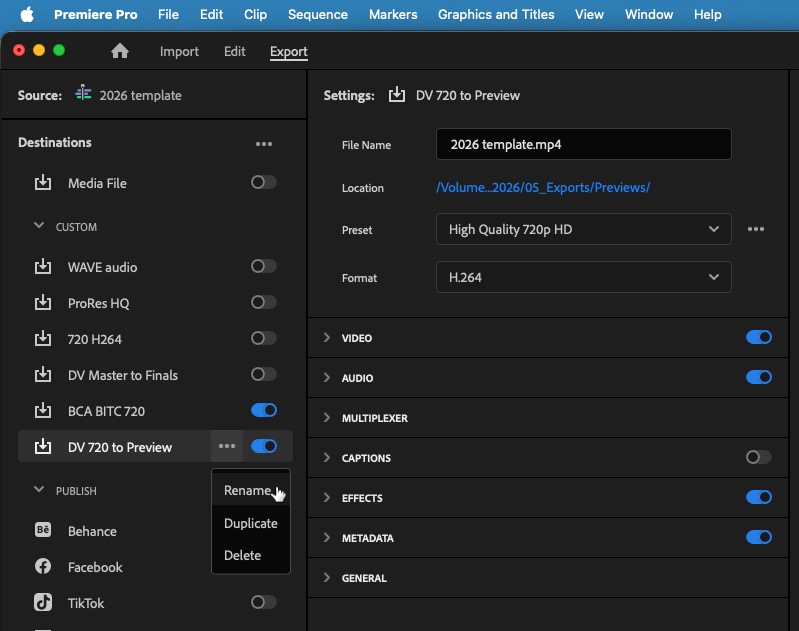Open preset more options ellipsis
799x631 pixels.
[x=756, y=229]
